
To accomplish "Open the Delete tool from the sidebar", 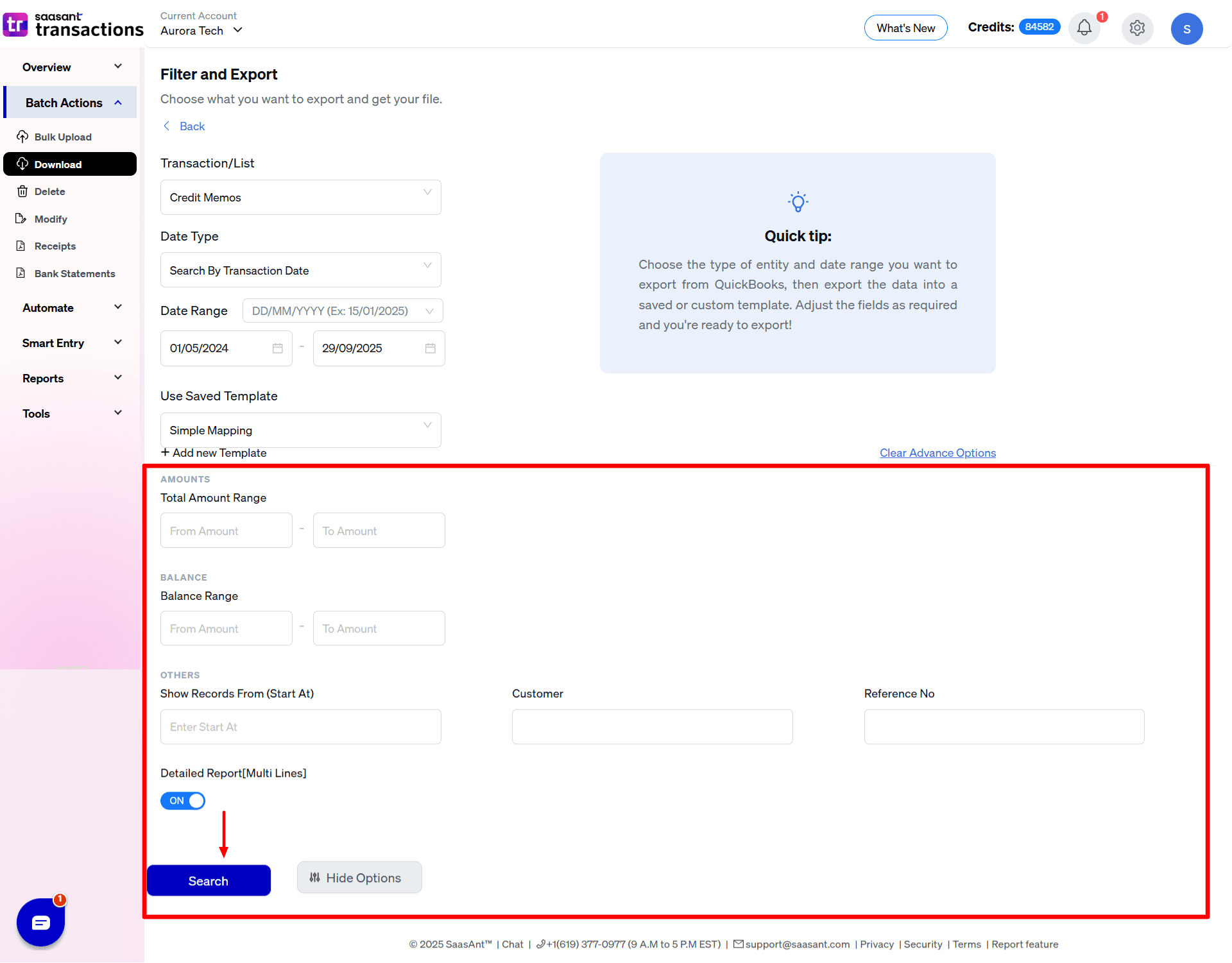I will (x=23, y=191).
